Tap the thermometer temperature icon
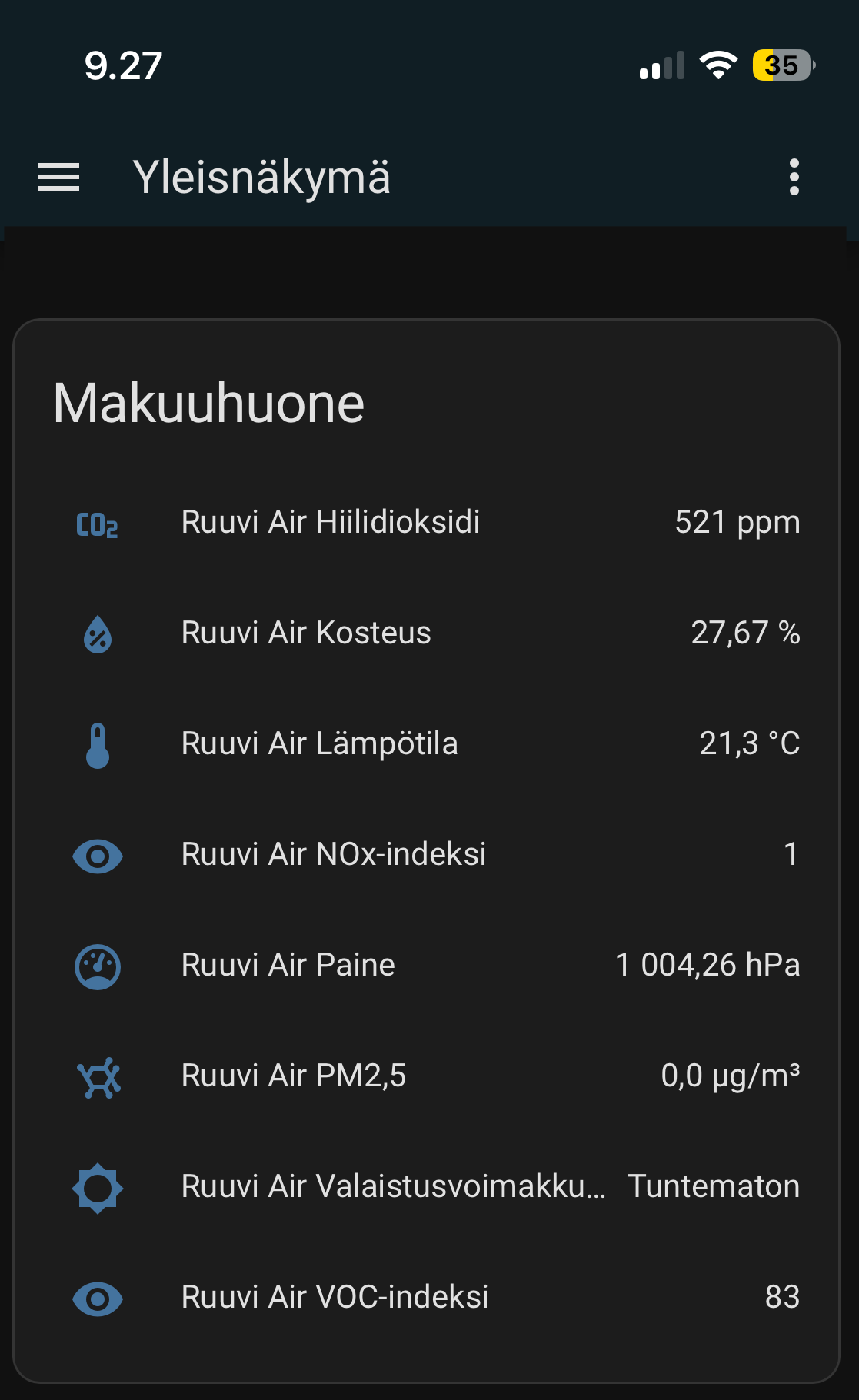This screenshot has height=1400, width=859. click(98, 746)
